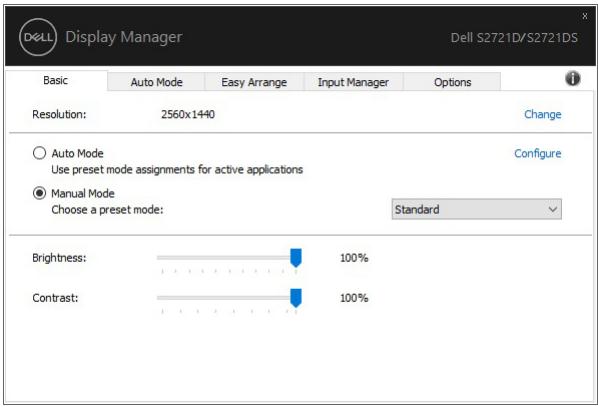Click the Brightness slider handle
598x407 pixels.
(296, 258)
